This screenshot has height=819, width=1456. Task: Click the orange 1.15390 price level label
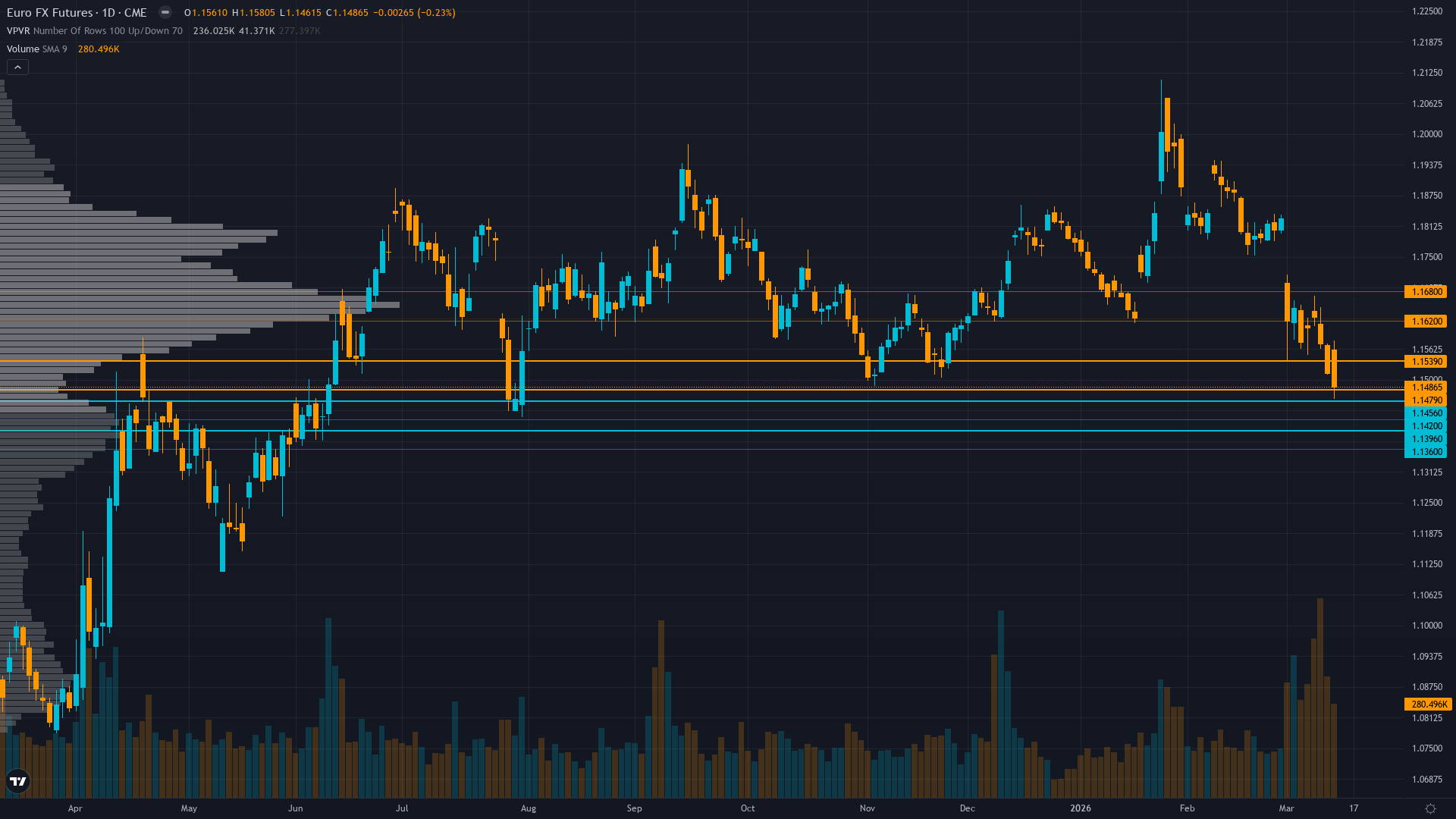point(1426,362)
